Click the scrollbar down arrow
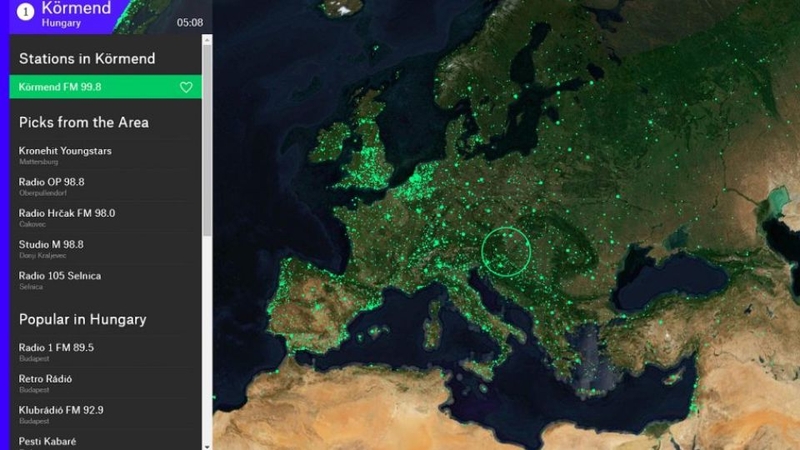This screenshot has height=450, width=800. [207, 446]
